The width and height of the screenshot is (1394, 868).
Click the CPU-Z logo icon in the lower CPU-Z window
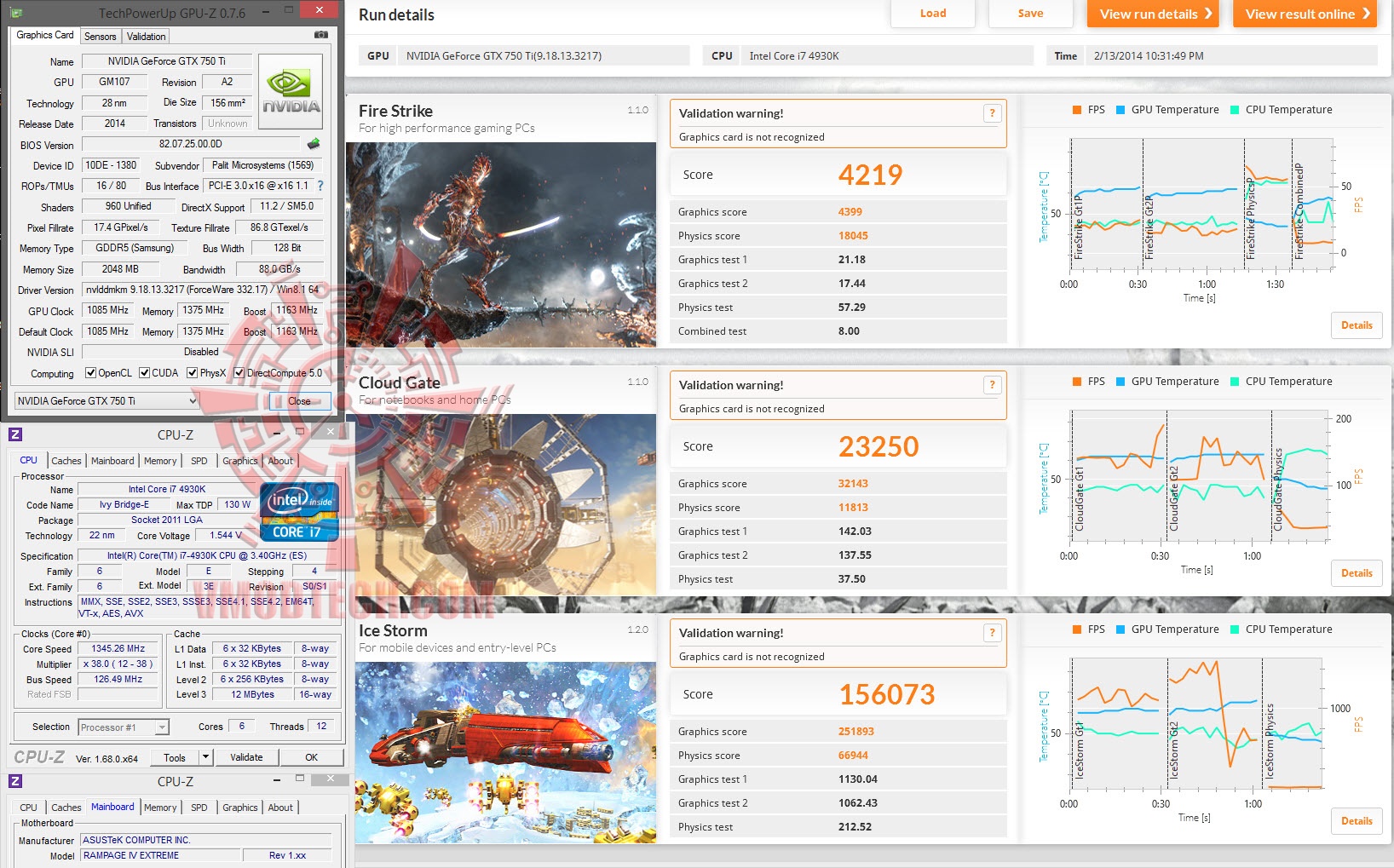[x=15, y=781]
